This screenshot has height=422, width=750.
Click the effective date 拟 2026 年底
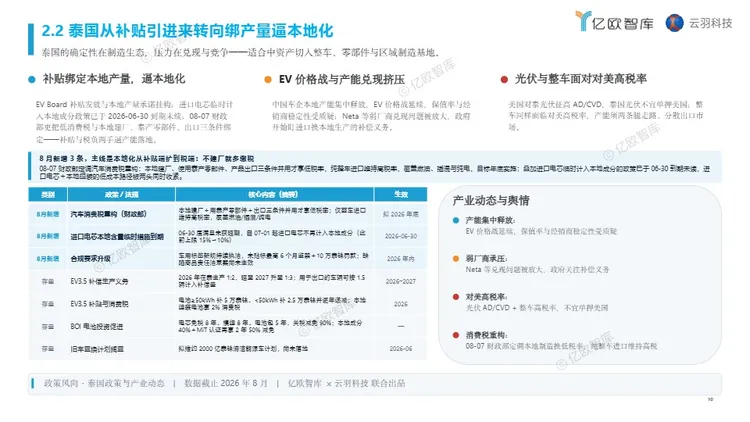coord(401,214)
